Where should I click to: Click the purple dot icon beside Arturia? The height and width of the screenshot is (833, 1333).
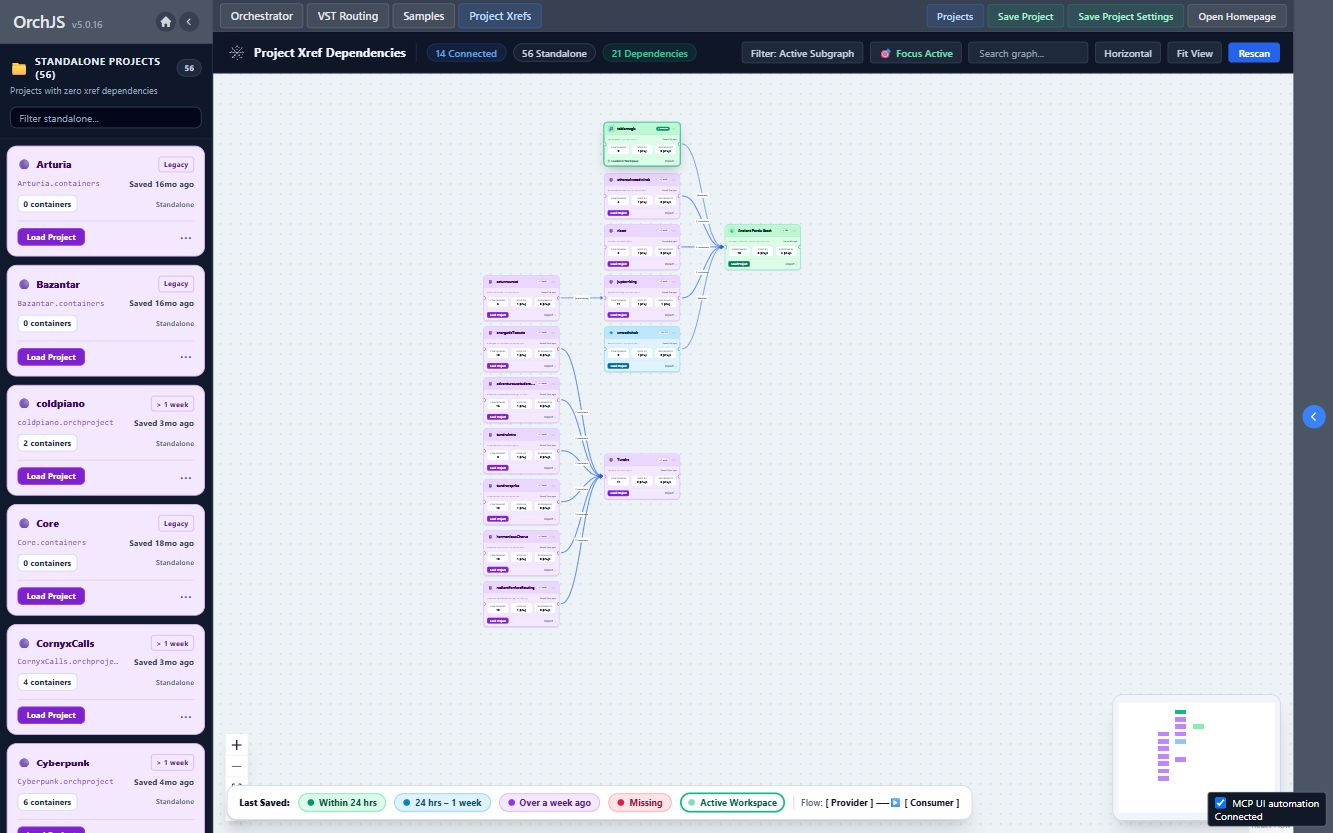[24, 164]
